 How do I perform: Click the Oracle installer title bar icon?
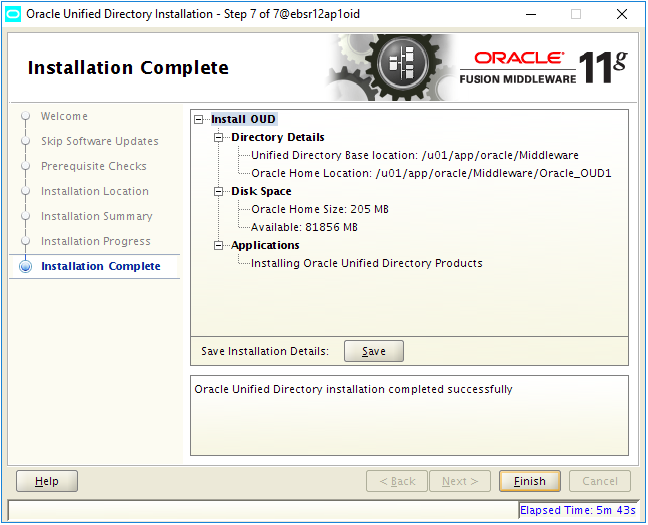point(13,14)
